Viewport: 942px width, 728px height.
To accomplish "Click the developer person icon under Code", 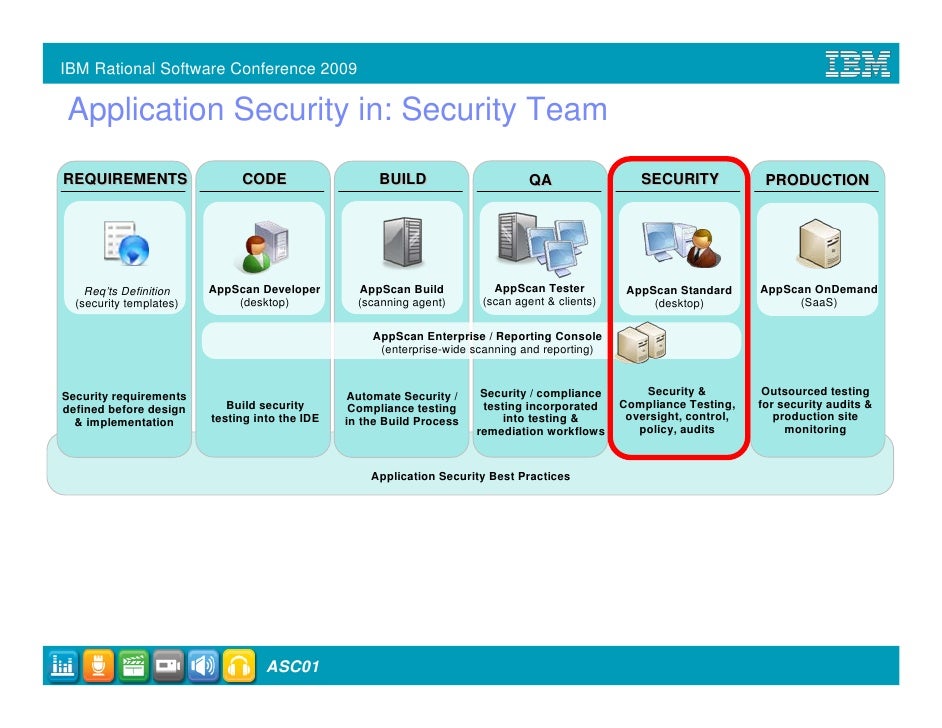I will tap(264, 246).
